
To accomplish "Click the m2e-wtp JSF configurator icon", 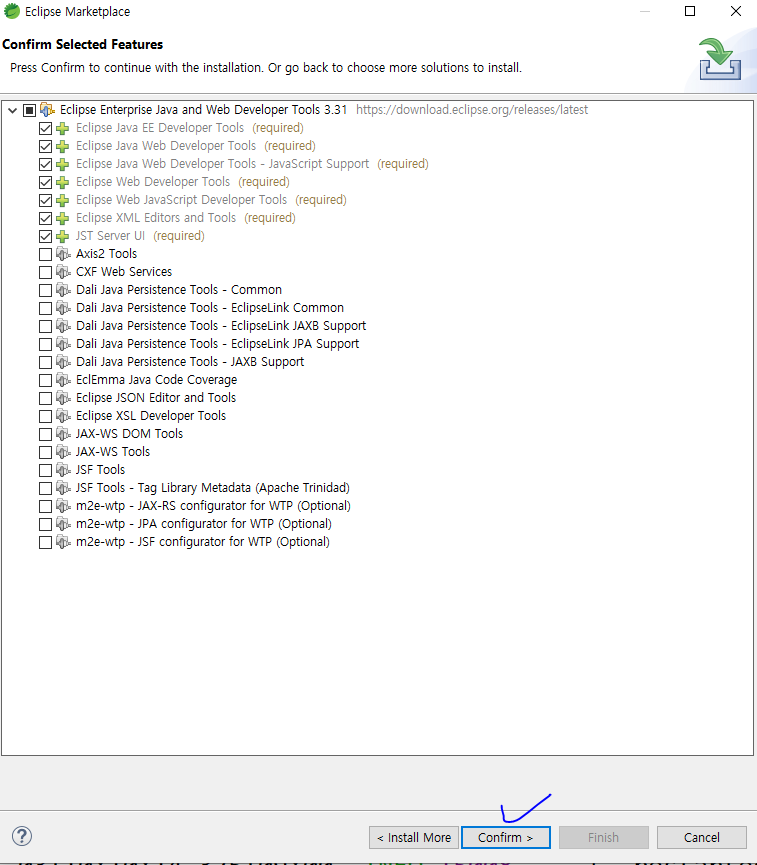I will (63, 542).
